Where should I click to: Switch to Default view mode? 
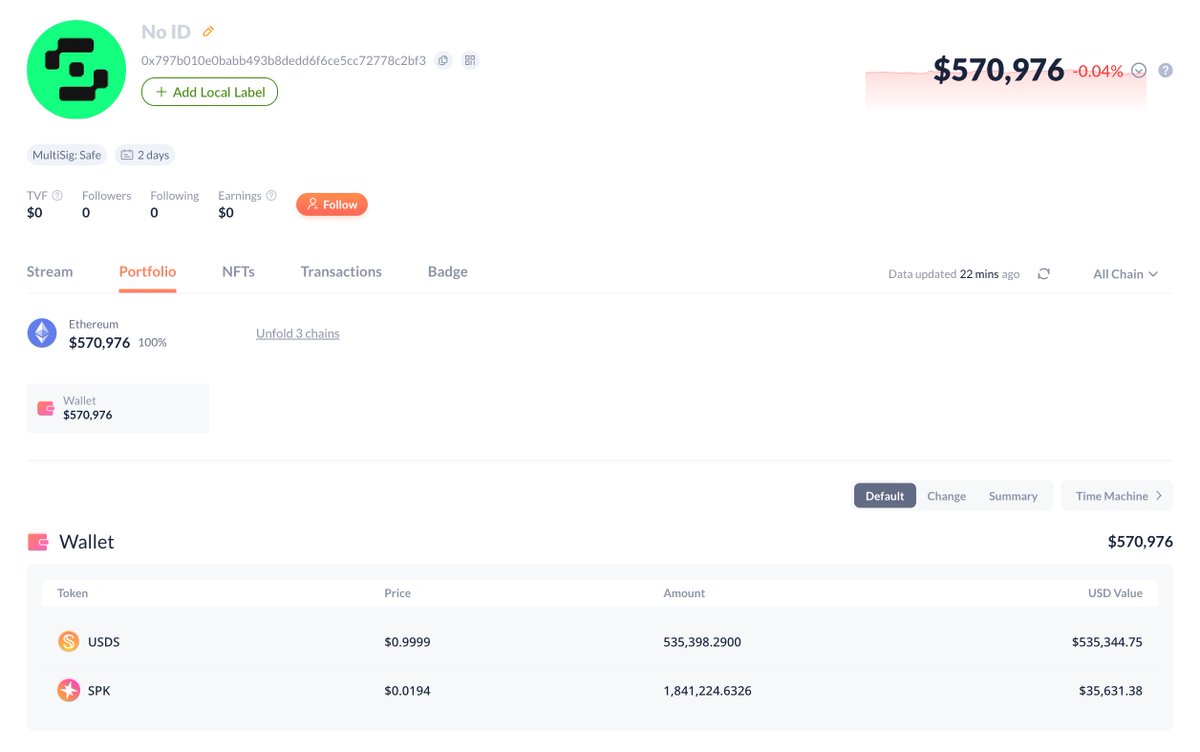pos(885,496)
